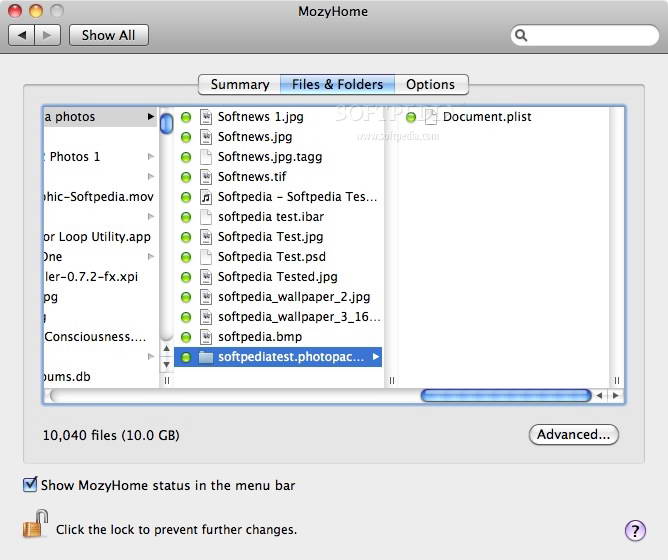Click the document icon of Document.plist

431,117
